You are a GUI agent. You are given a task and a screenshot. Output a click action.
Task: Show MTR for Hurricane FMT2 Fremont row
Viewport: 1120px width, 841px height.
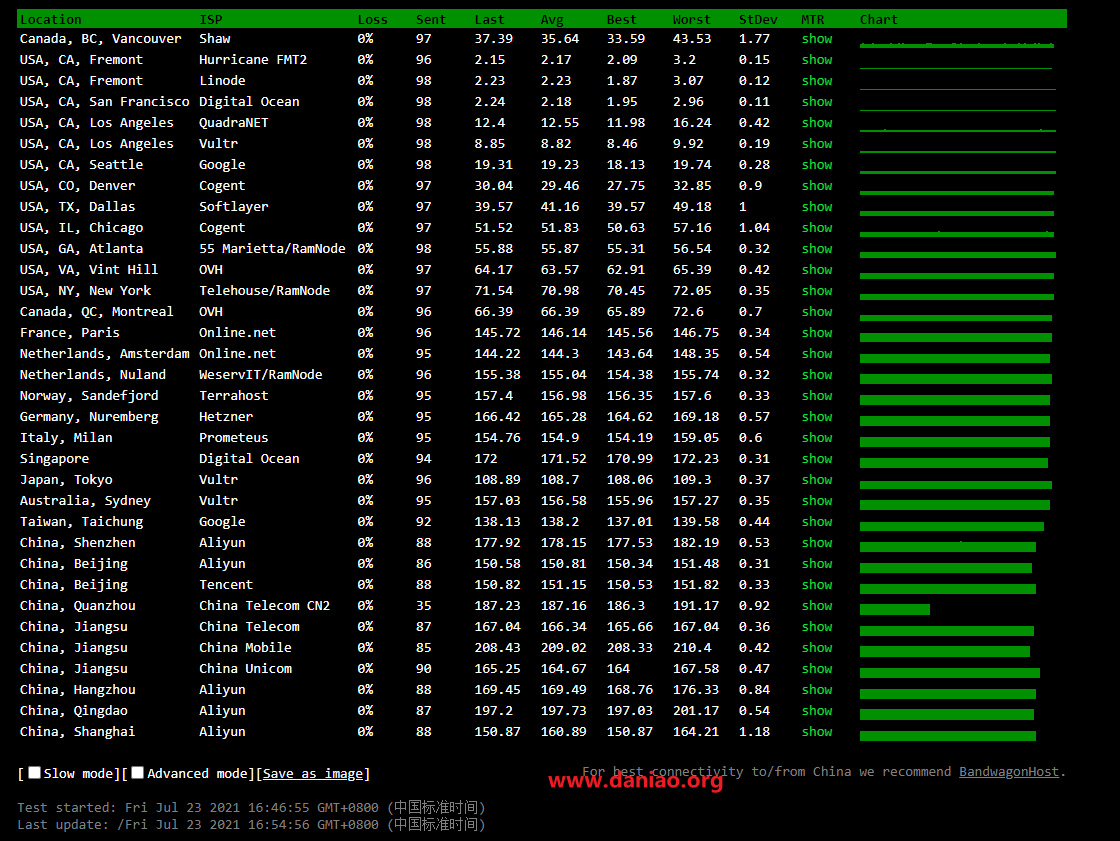click(816, 60)
